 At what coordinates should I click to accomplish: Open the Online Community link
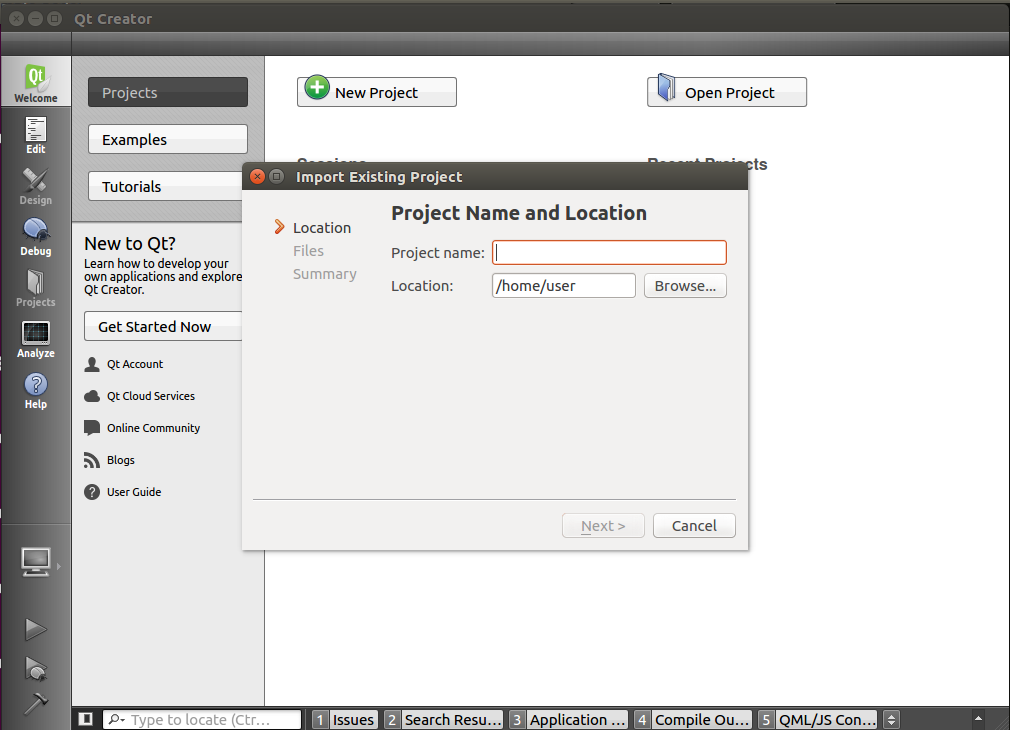pos(153,428)
